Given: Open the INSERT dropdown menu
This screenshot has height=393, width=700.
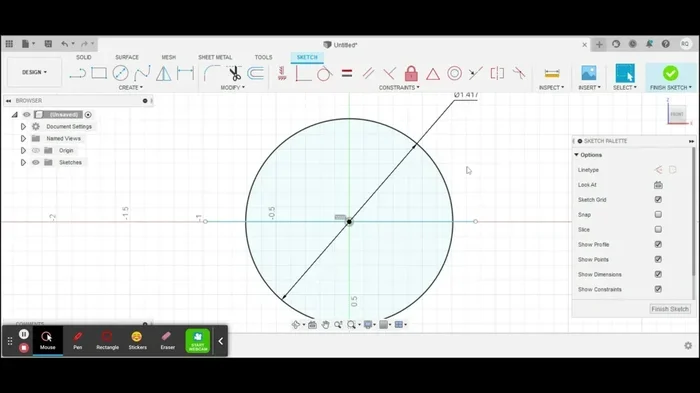Looking at the screenshot, I should pos(589,88).
